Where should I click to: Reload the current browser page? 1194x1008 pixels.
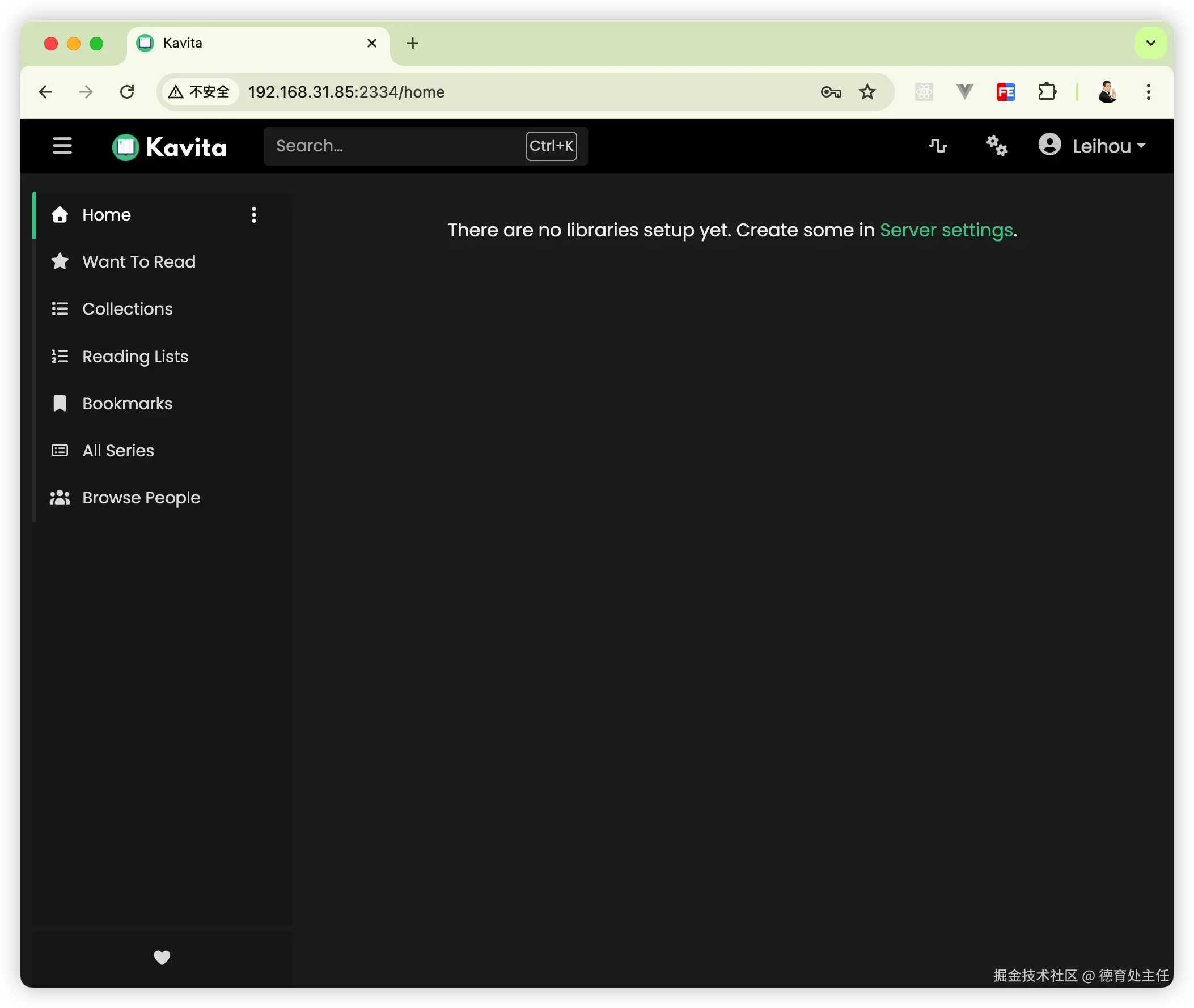click(x=127, y=92)
